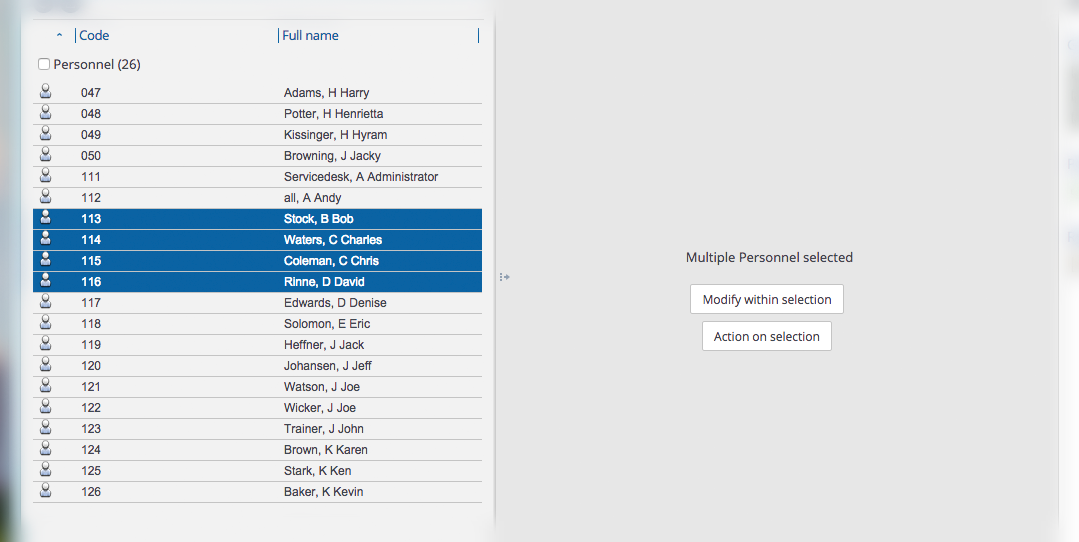
Task: Select the person icon next to Kissinger
Action: (x=45, y=134)
